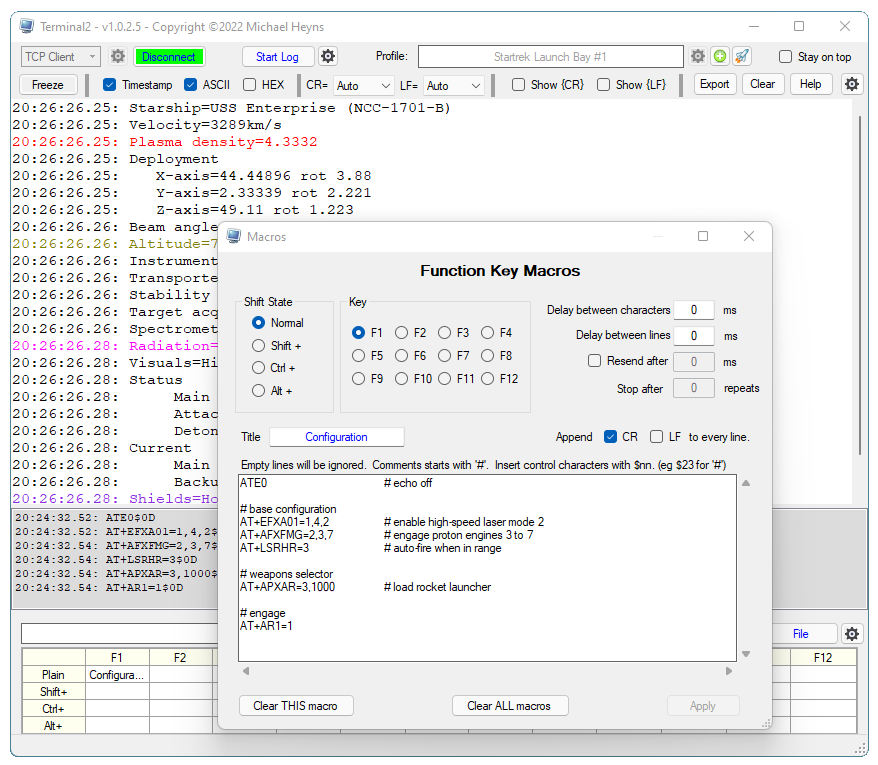
Task: Select F2 key radio button
Action: tap(401, 333)
